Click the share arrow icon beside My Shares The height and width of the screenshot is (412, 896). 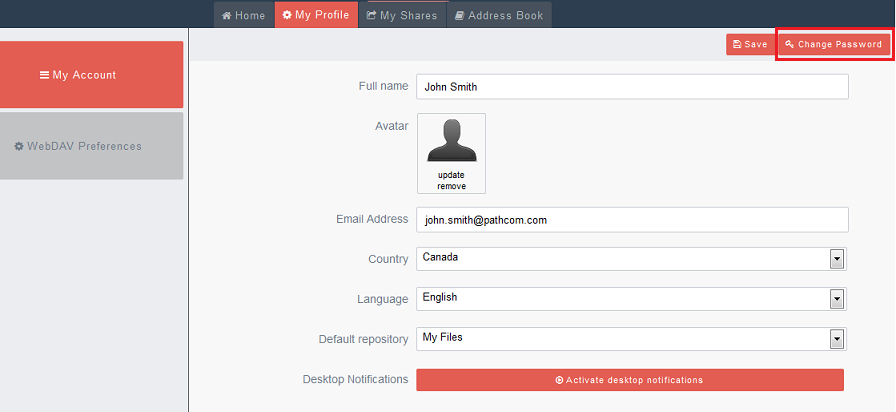(x=371, y=15)
